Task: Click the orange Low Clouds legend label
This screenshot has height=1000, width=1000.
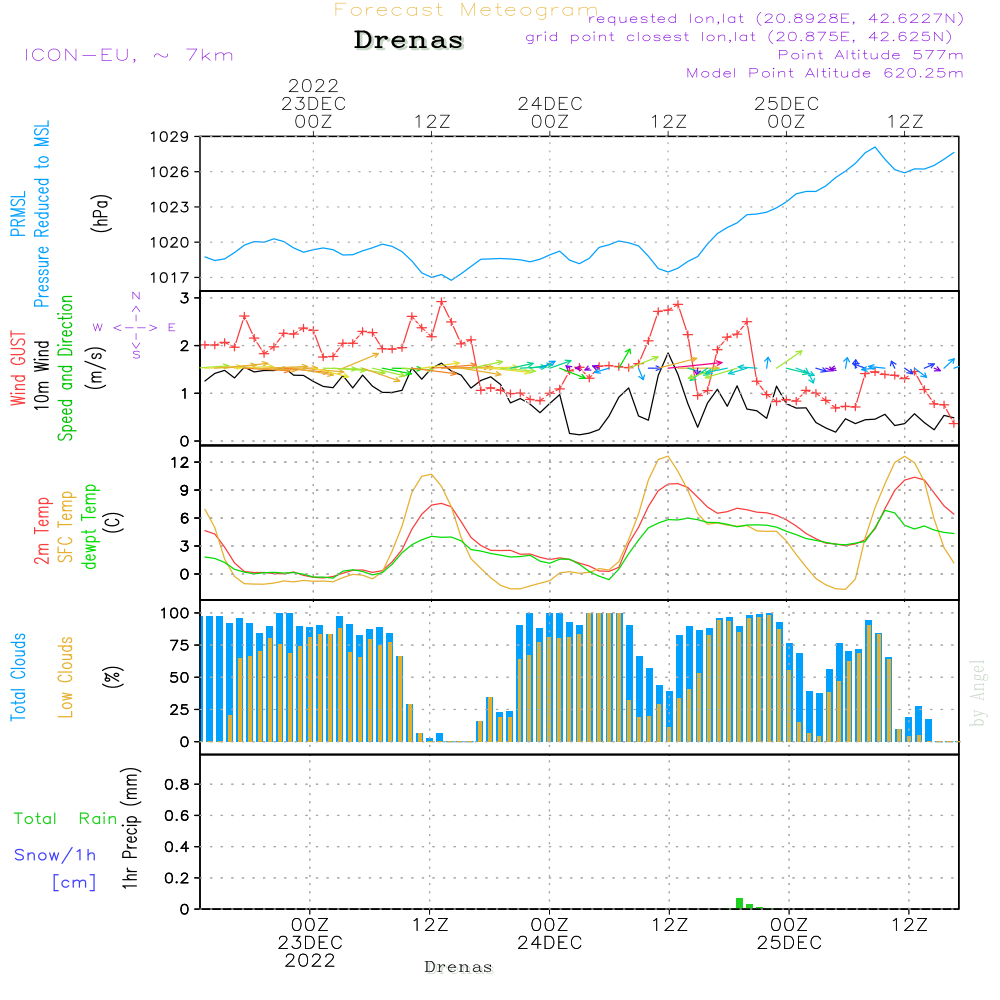Action: tap(66, 677)
